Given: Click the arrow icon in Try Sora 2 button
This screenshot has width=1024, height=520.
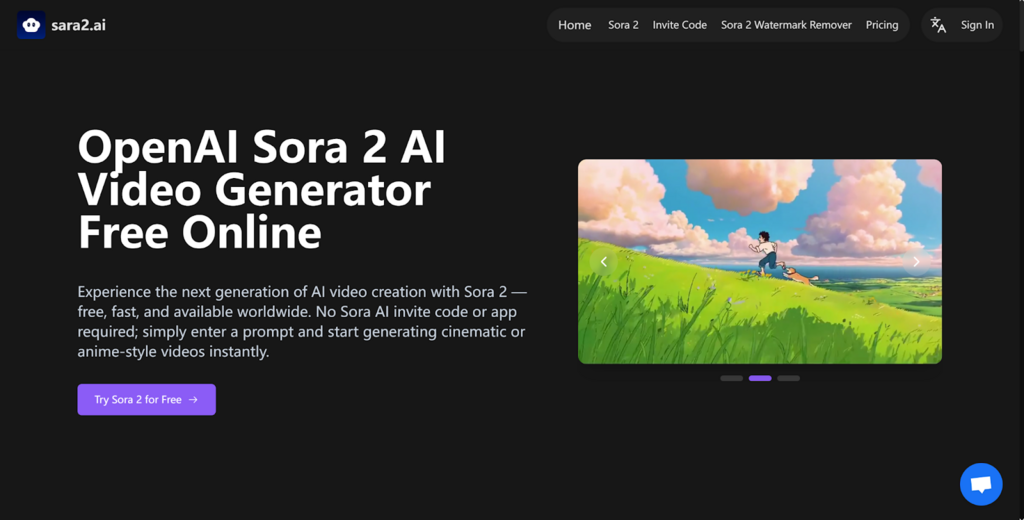Looking at the screenshot, I should pos(194,400).
